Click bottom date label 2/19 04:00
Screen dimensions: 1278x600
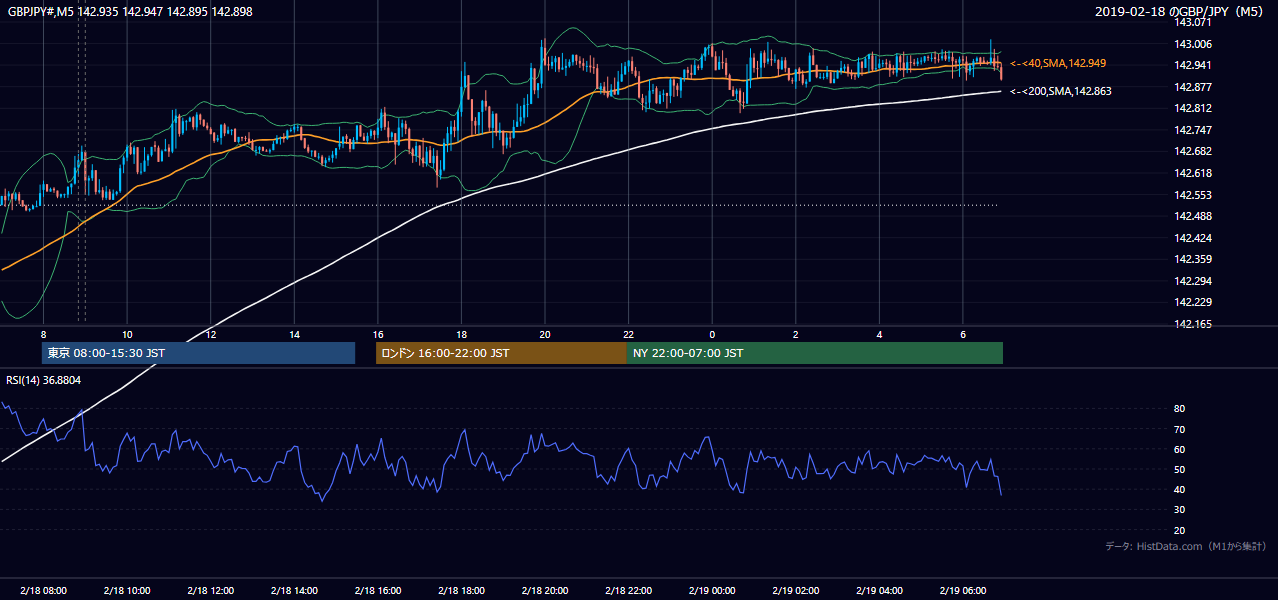[879, 590]
